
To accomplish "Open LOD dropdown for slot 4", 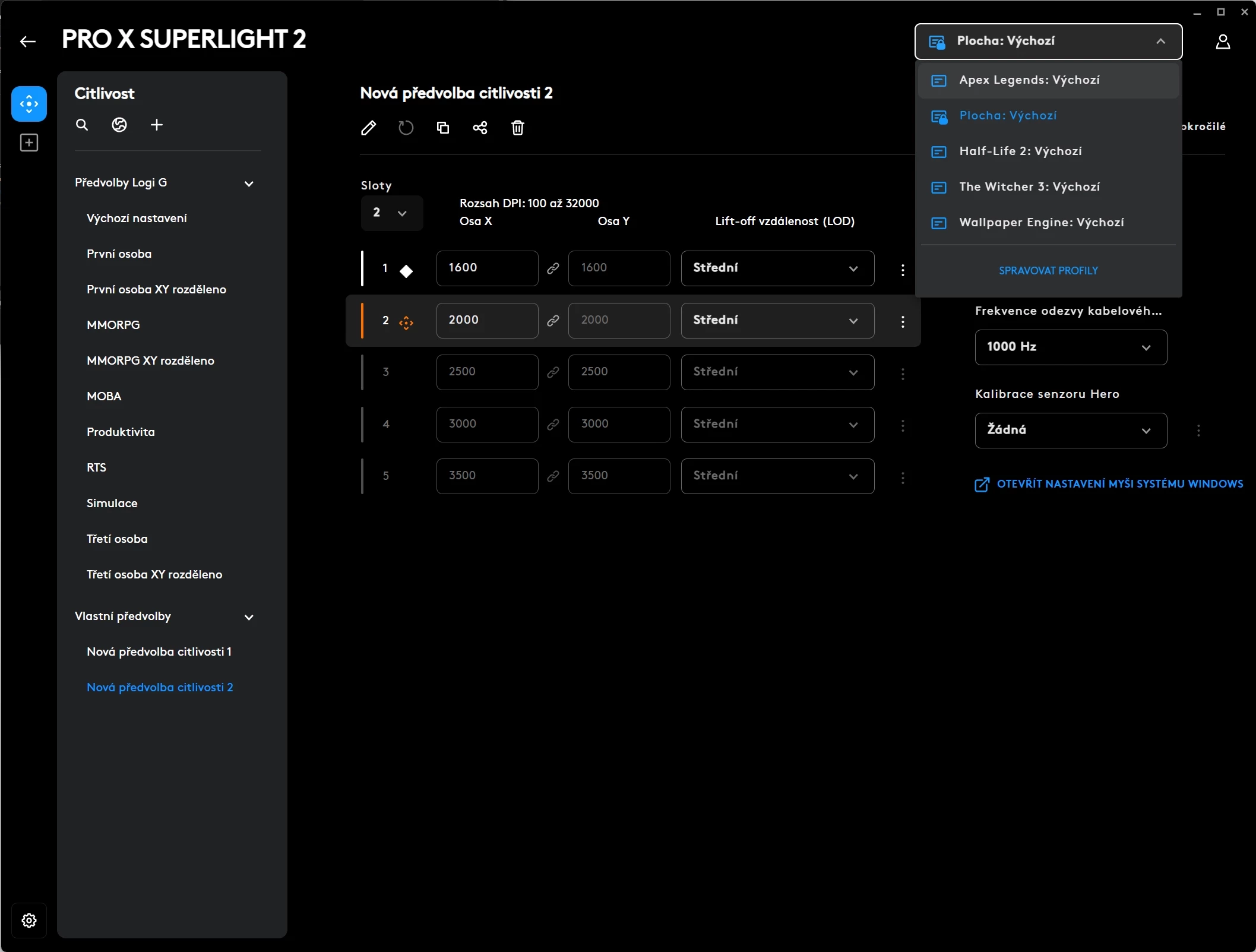I will [777, 425].
